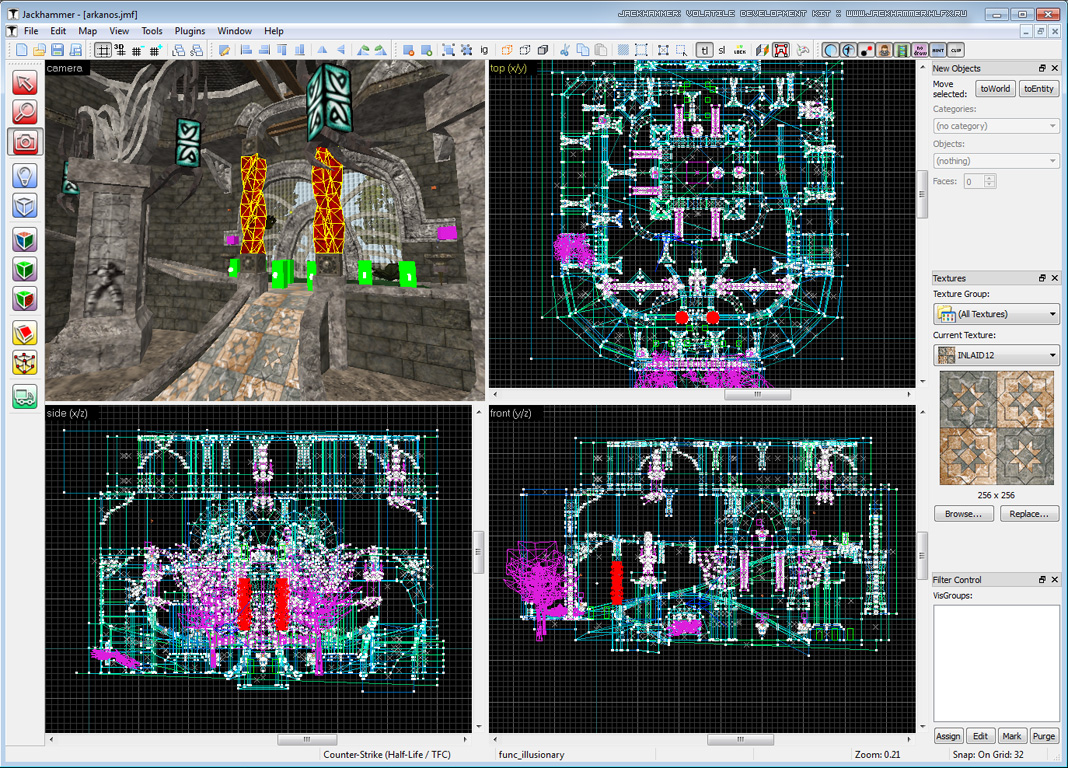
Task: Expand the Texture Group dropdown
Action: 996,314
